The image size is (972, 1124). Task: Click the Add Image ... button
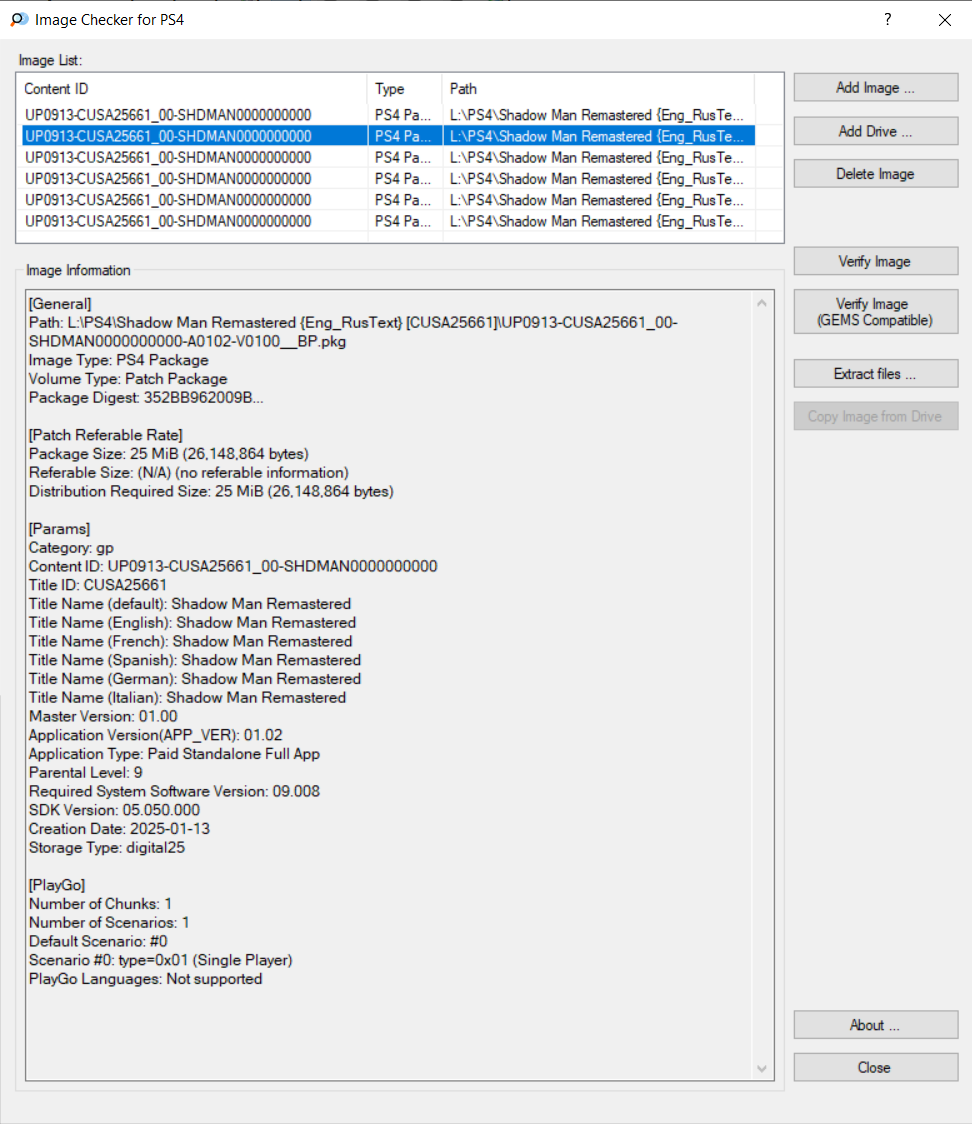coord(875,87)
